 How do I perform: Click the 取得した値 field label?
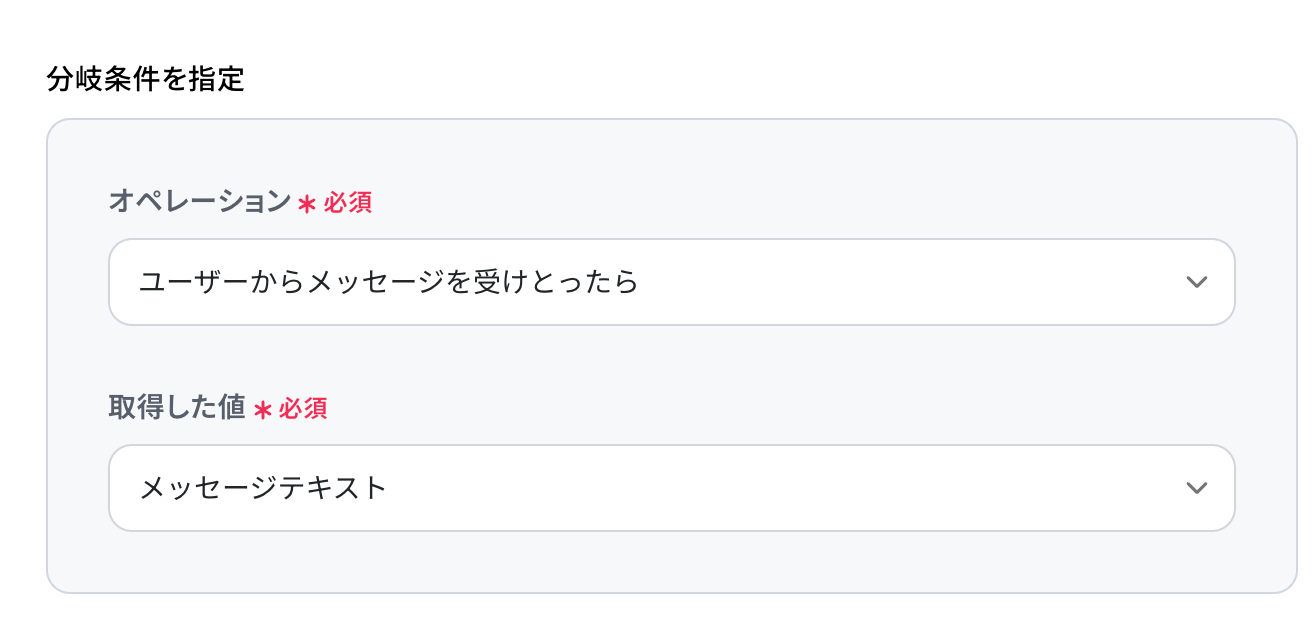[x=177, y=408]
